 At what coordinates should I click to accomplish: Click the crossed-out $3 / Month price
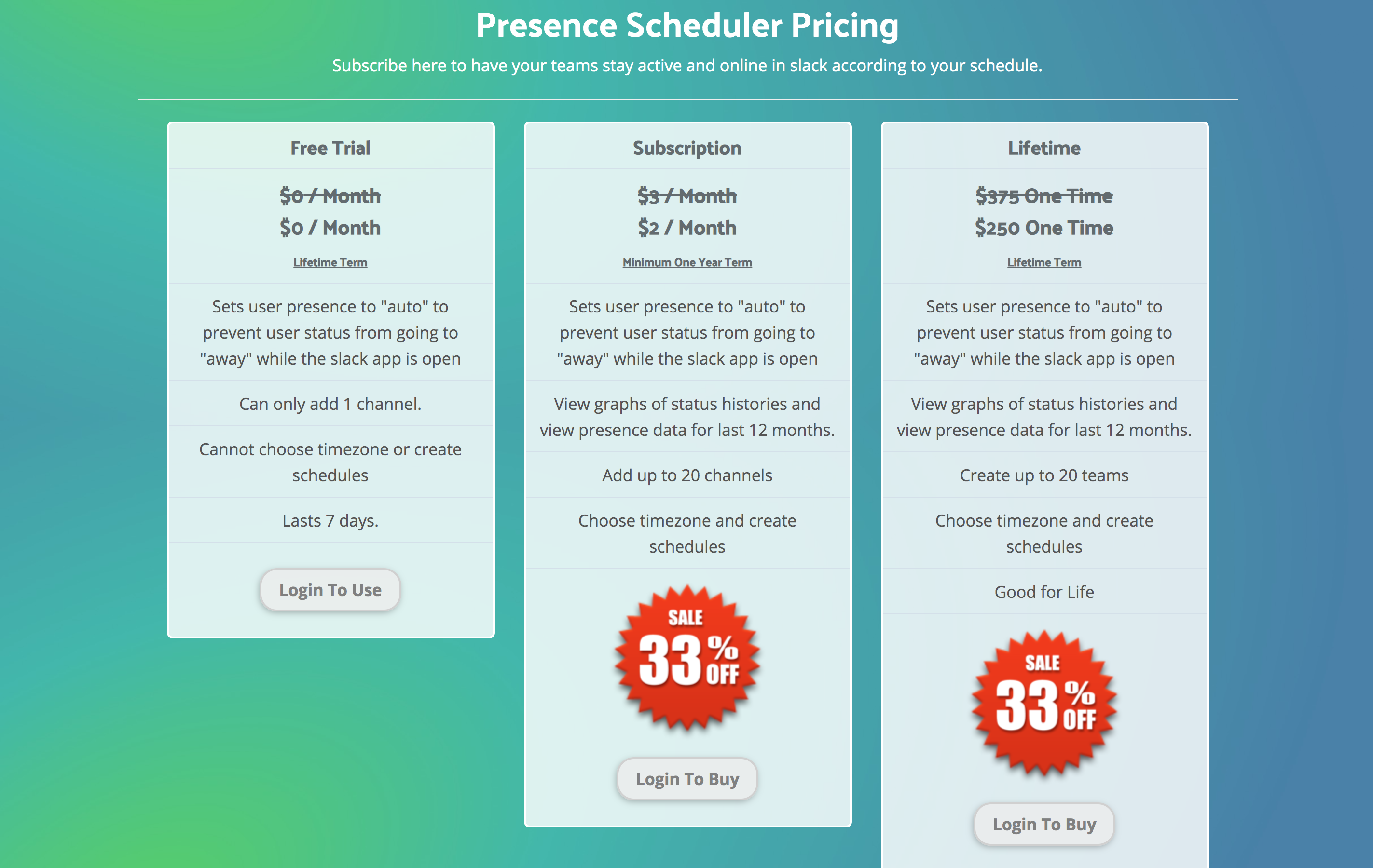pyautogui.click(x=686, y=196)
